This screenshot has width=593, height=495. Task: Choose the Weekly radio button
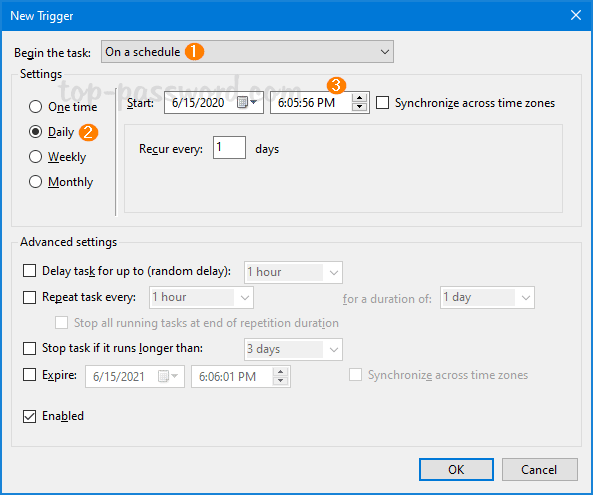(x=35, y=157)
